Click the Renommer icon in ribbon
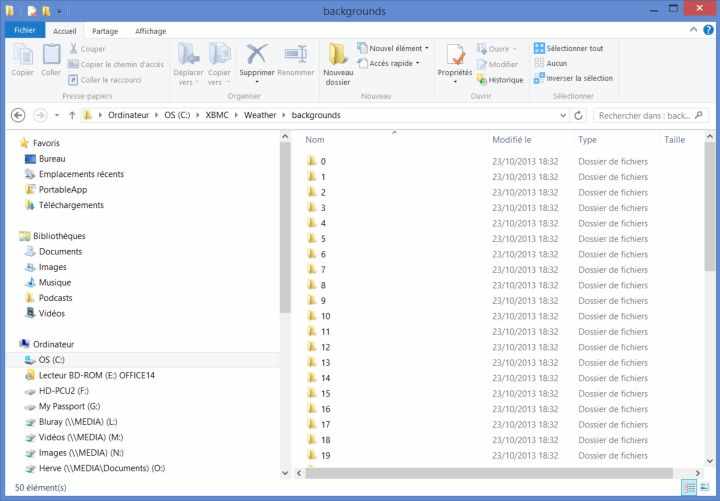Screen dimensions: 720x501 coord(295,55)
